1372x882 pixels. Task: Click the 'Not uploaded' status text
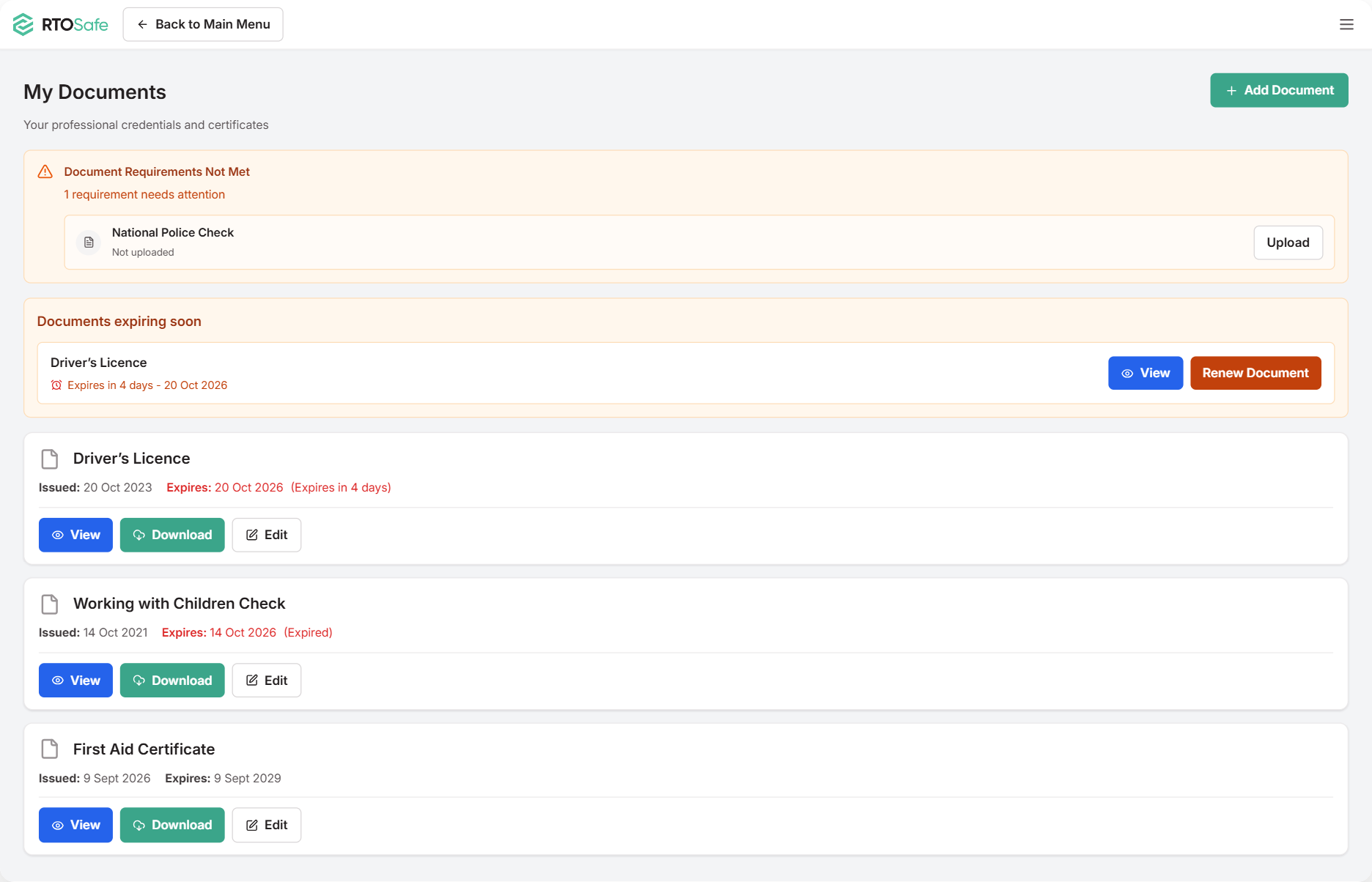point(143,252)
